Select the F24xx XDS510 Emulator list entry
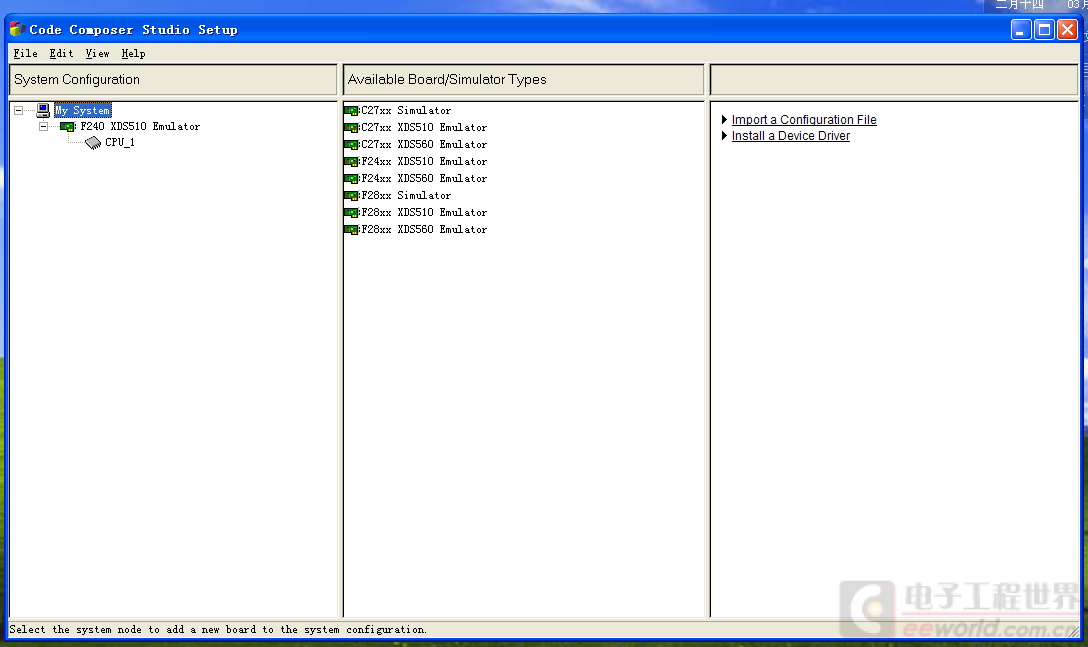Viewport: 1088px width, 647px height. (x=424, y=162)
